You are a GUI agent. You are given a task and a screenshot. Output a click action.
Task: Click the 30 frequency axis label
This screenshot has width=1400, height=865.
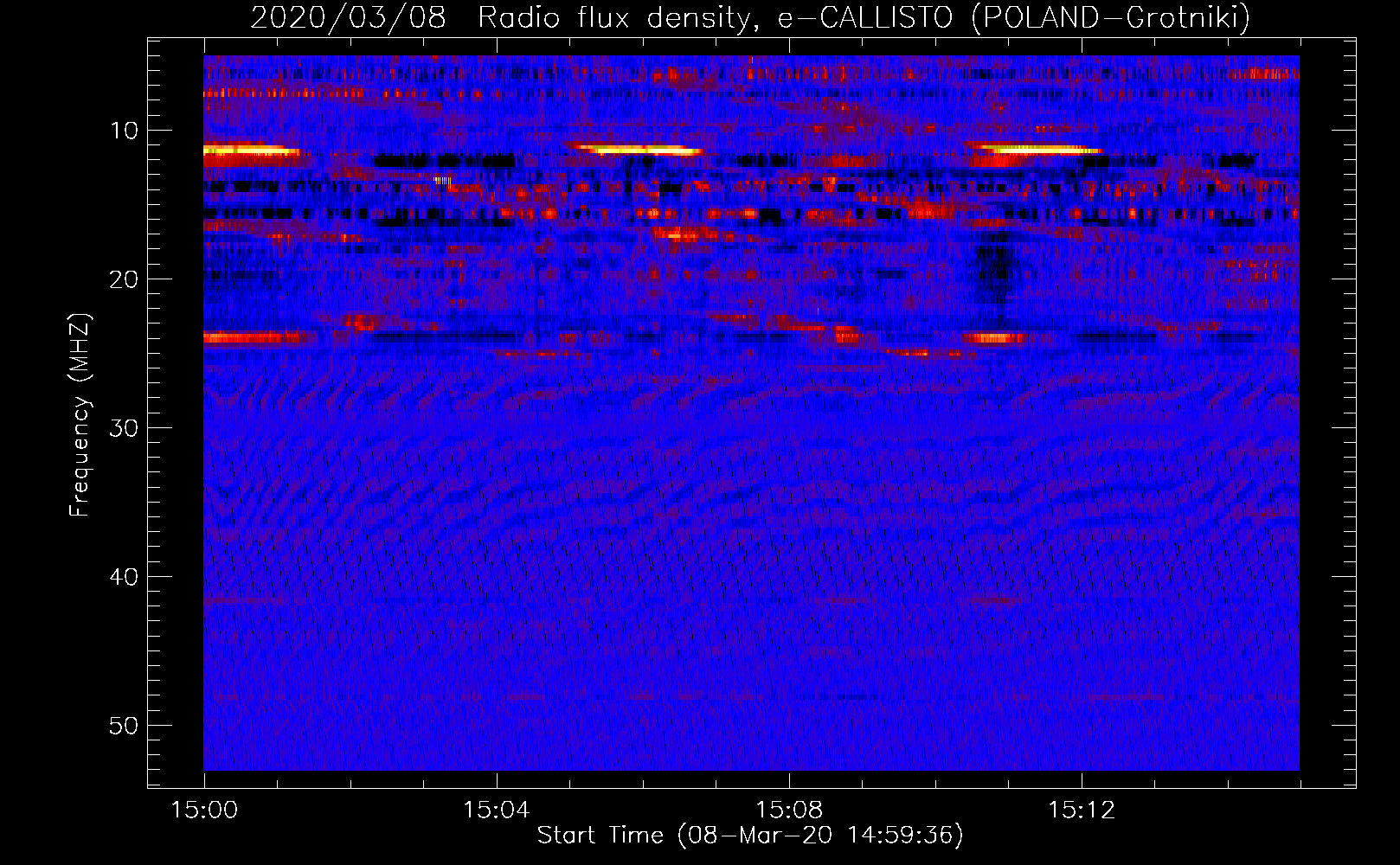pos(125,428)
